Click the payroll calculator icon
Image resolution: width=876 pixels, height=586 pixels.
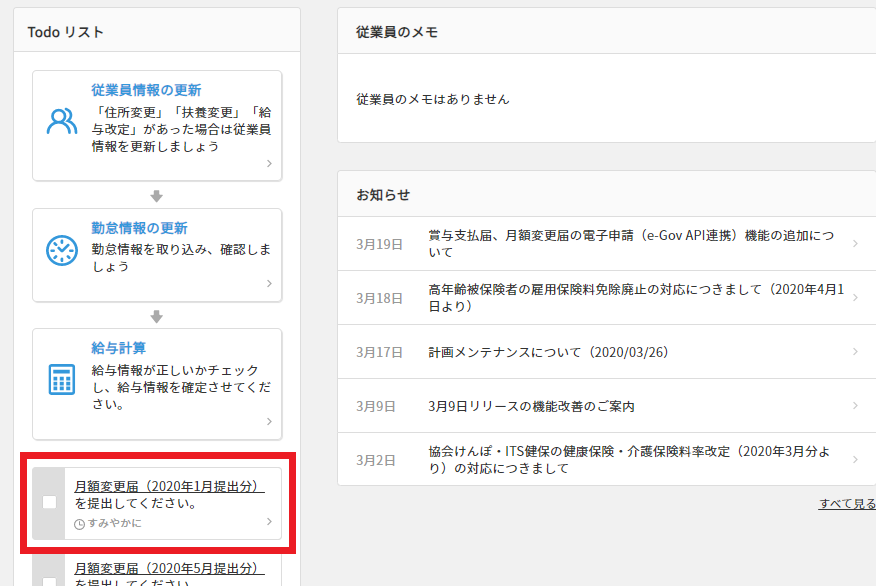click(x=62, y=379)
